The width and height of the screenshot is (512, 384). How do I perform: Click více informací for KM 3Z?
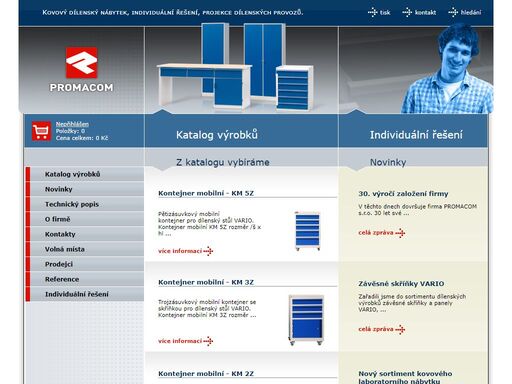pyautogui.click(x=185, y=341)
